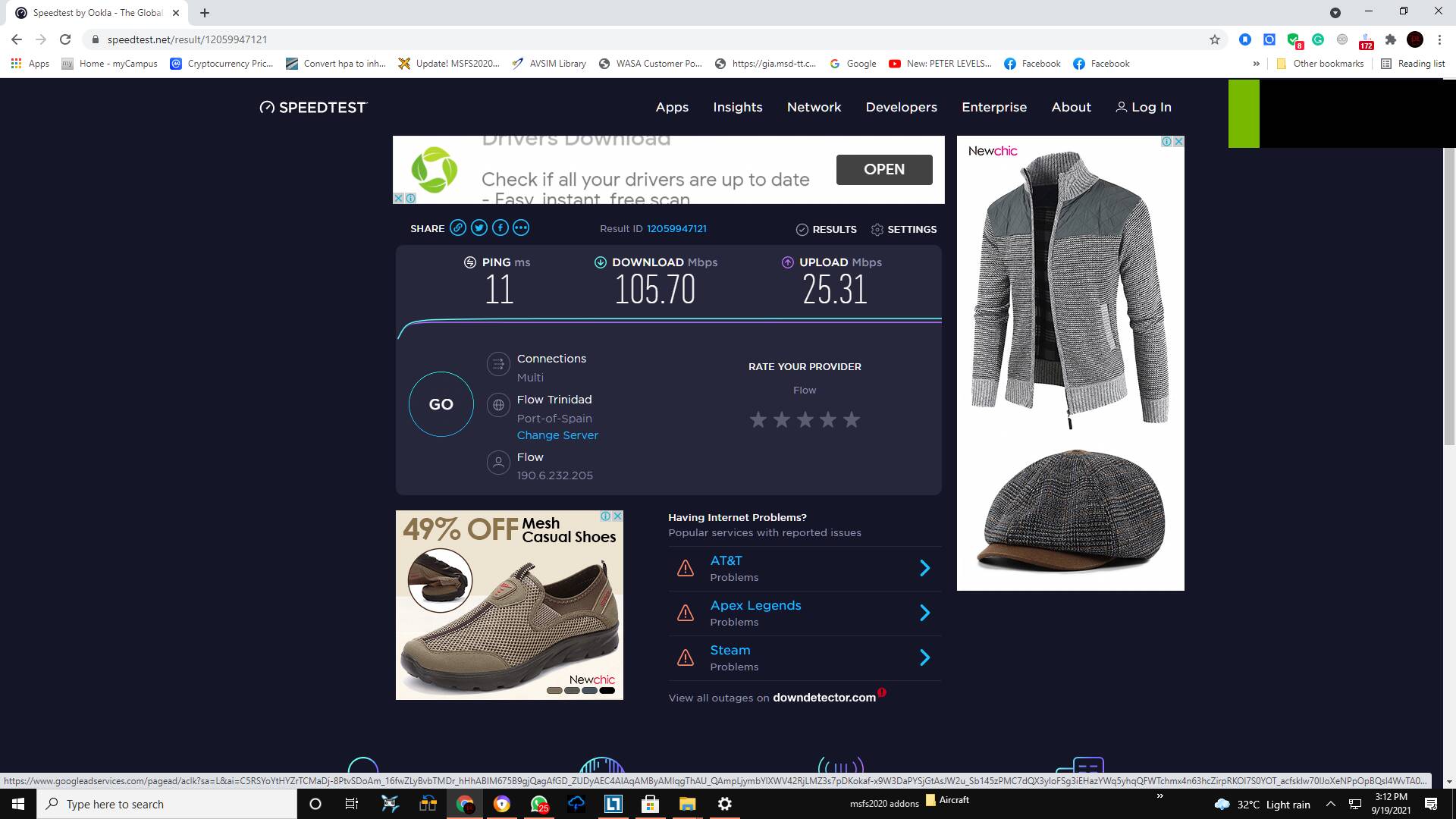Click page vertical scrollbar
The image size is (1456, 819).
click(1449, 296)
